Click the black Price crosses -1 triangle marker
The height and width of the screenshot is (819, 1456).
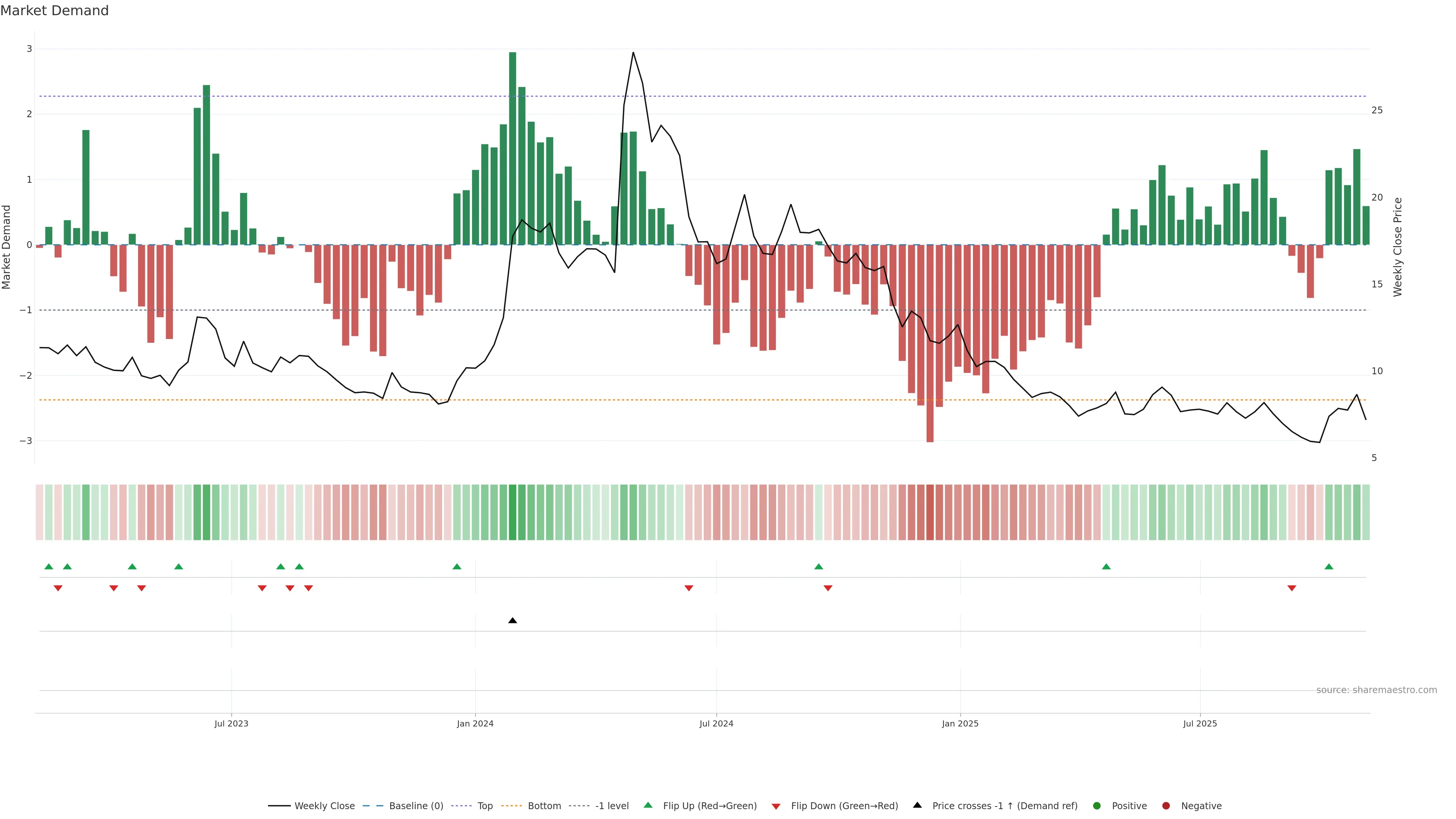[x=512, y=621]
